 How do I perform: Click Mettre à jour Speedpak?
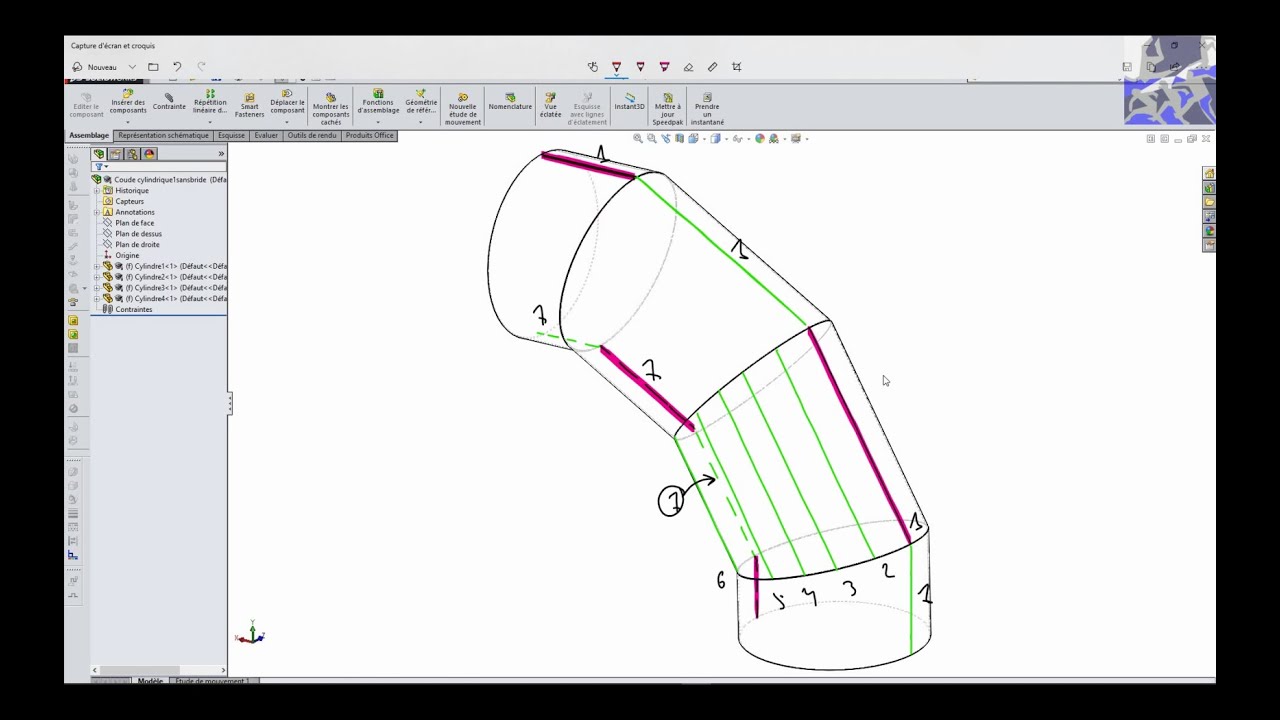[668, 108]
